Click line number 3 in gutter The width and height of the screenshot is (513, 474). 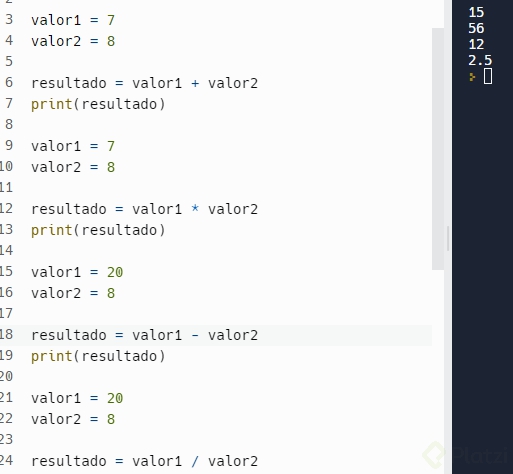(x=9, y=20)
